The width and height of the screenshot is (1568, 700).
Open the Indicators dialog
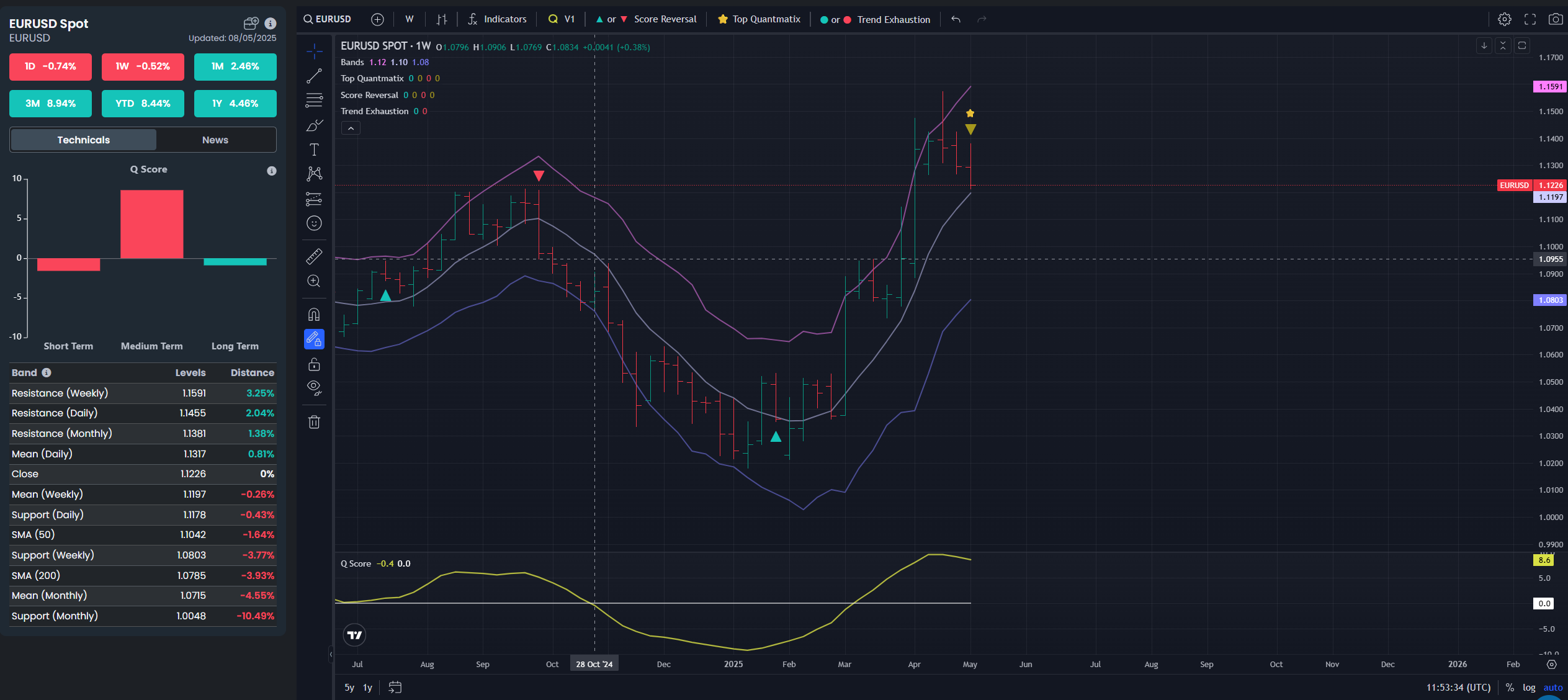[497, 19]
